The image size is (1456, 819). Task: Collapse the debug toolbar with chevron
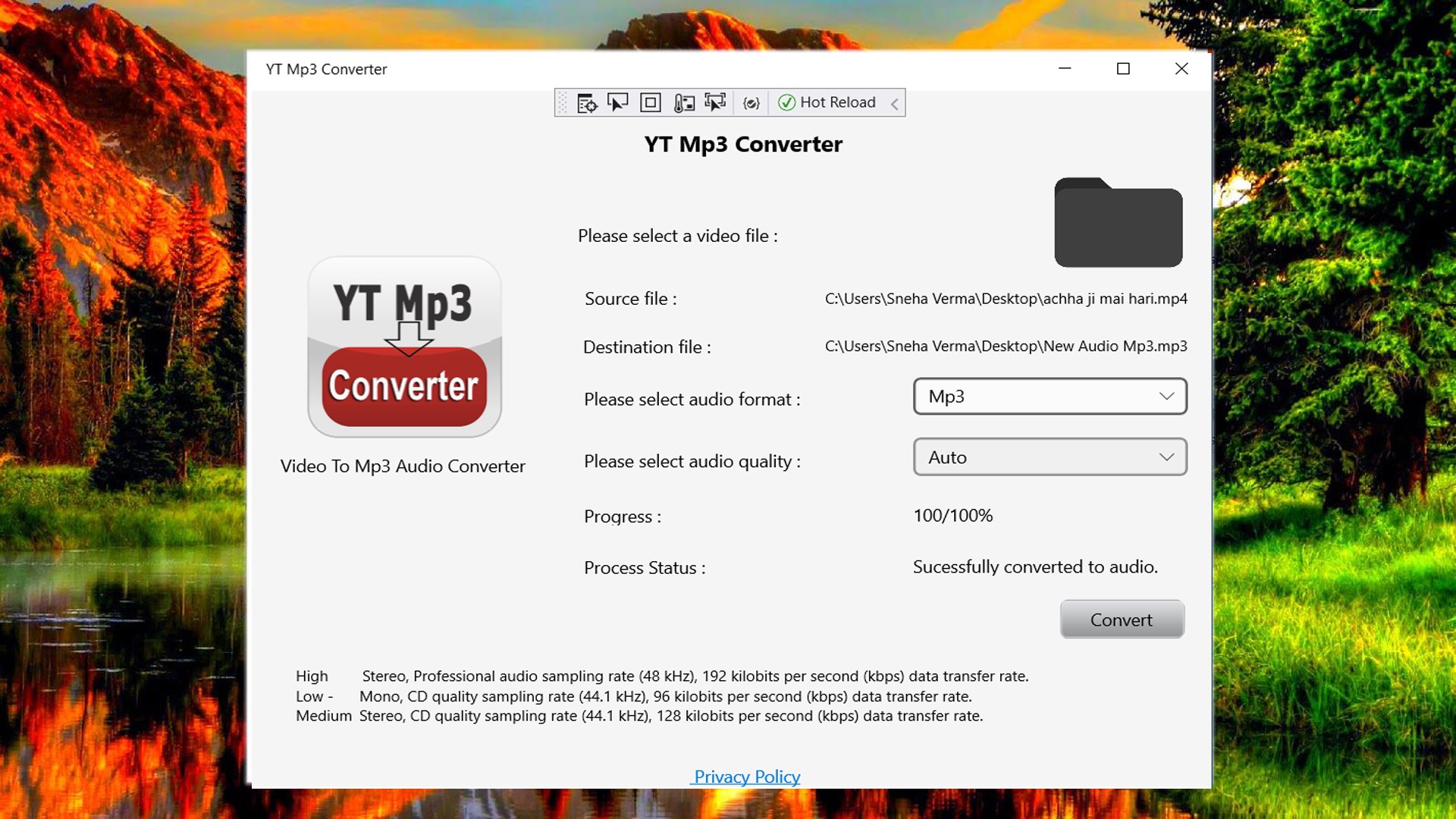click(895, 104)
